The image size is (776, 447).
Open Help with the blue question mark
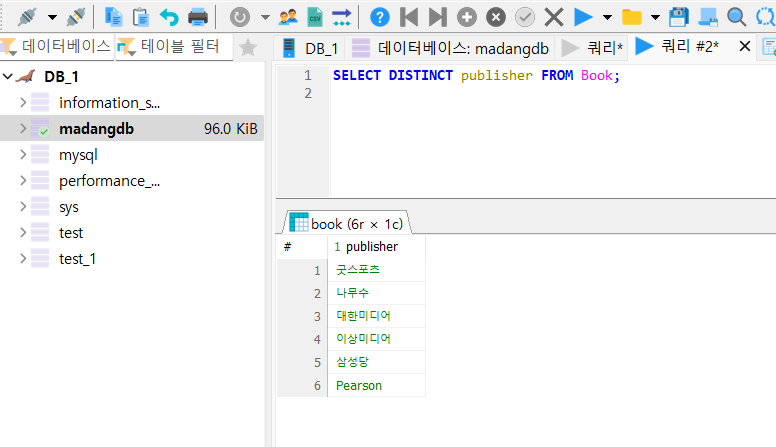(380, 17)
